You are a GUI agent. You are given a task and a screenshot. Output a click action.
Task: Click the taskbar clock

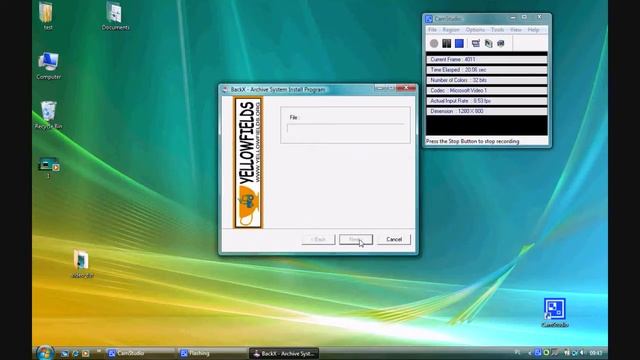click(x=596, y=353)
